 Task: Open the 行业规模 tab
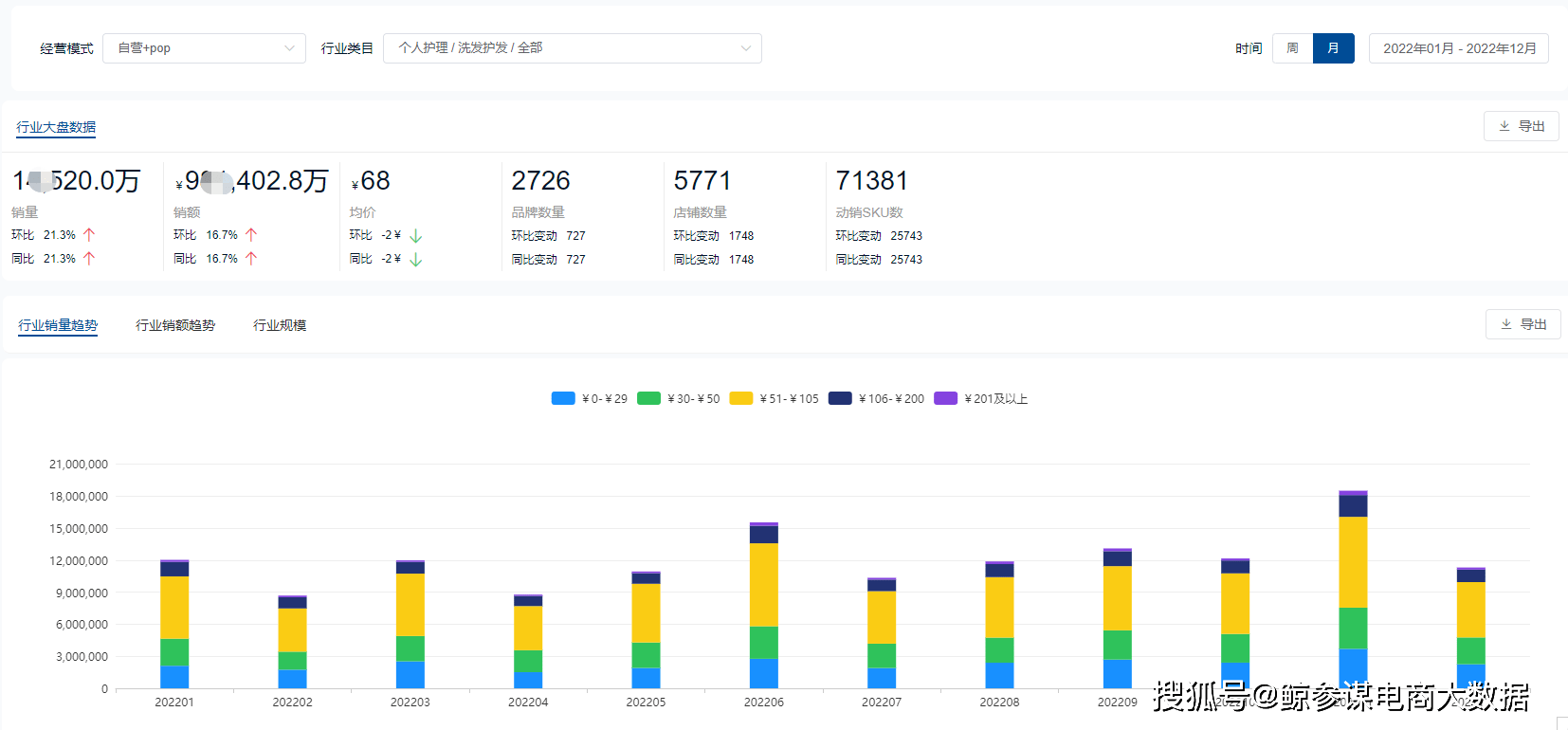280,325
